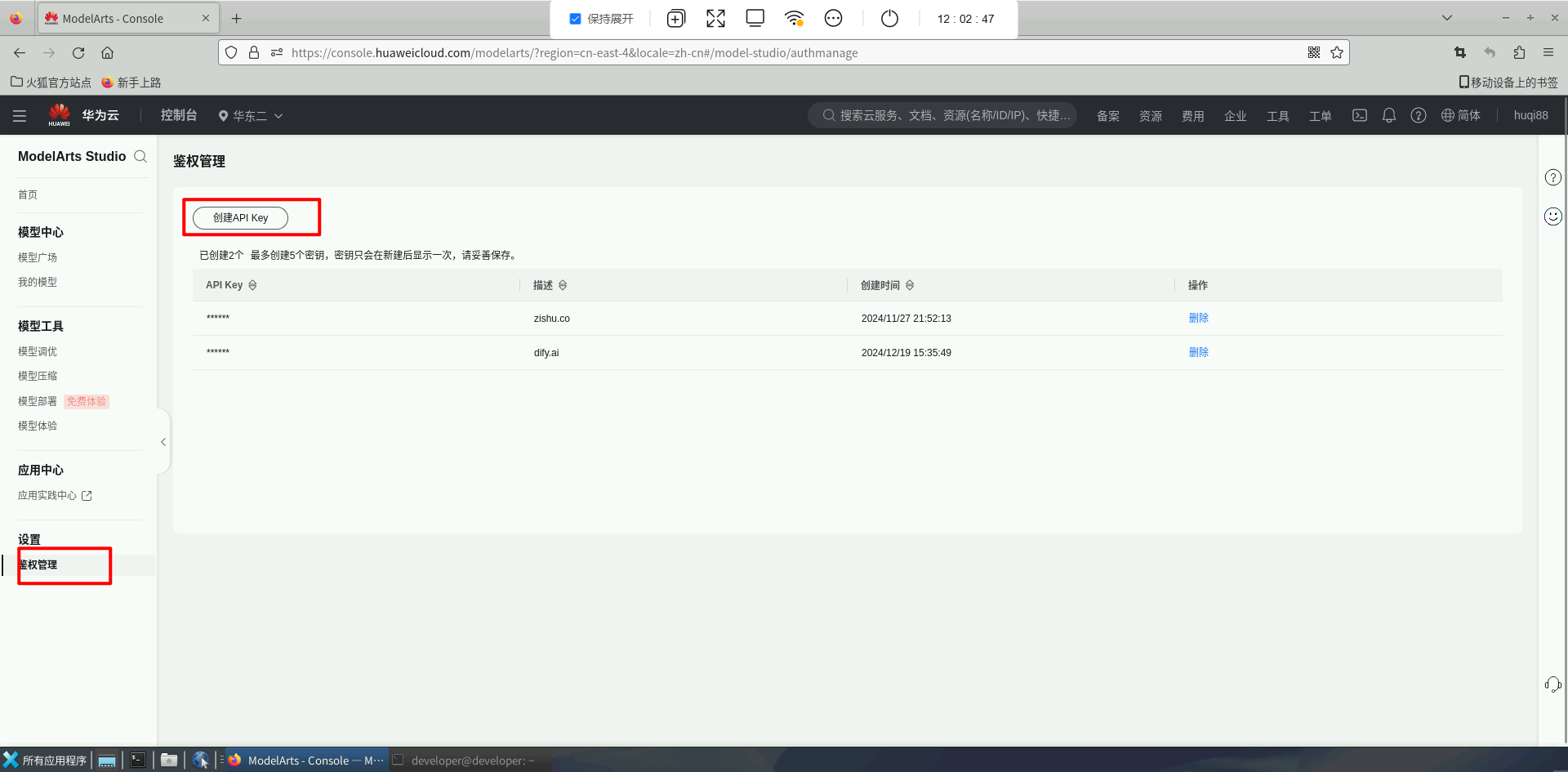Open the Firefox application menu
This screenshot has height=772, width=1568.
coord(1548,52)
